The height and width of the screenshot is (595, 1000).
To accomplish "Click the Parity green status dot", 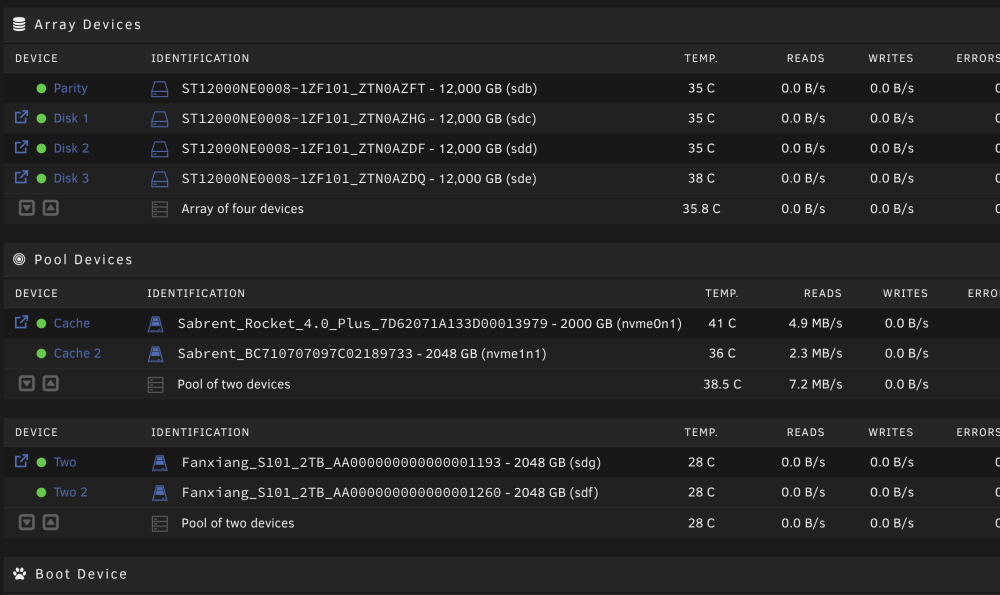I will tap(41, 89).
